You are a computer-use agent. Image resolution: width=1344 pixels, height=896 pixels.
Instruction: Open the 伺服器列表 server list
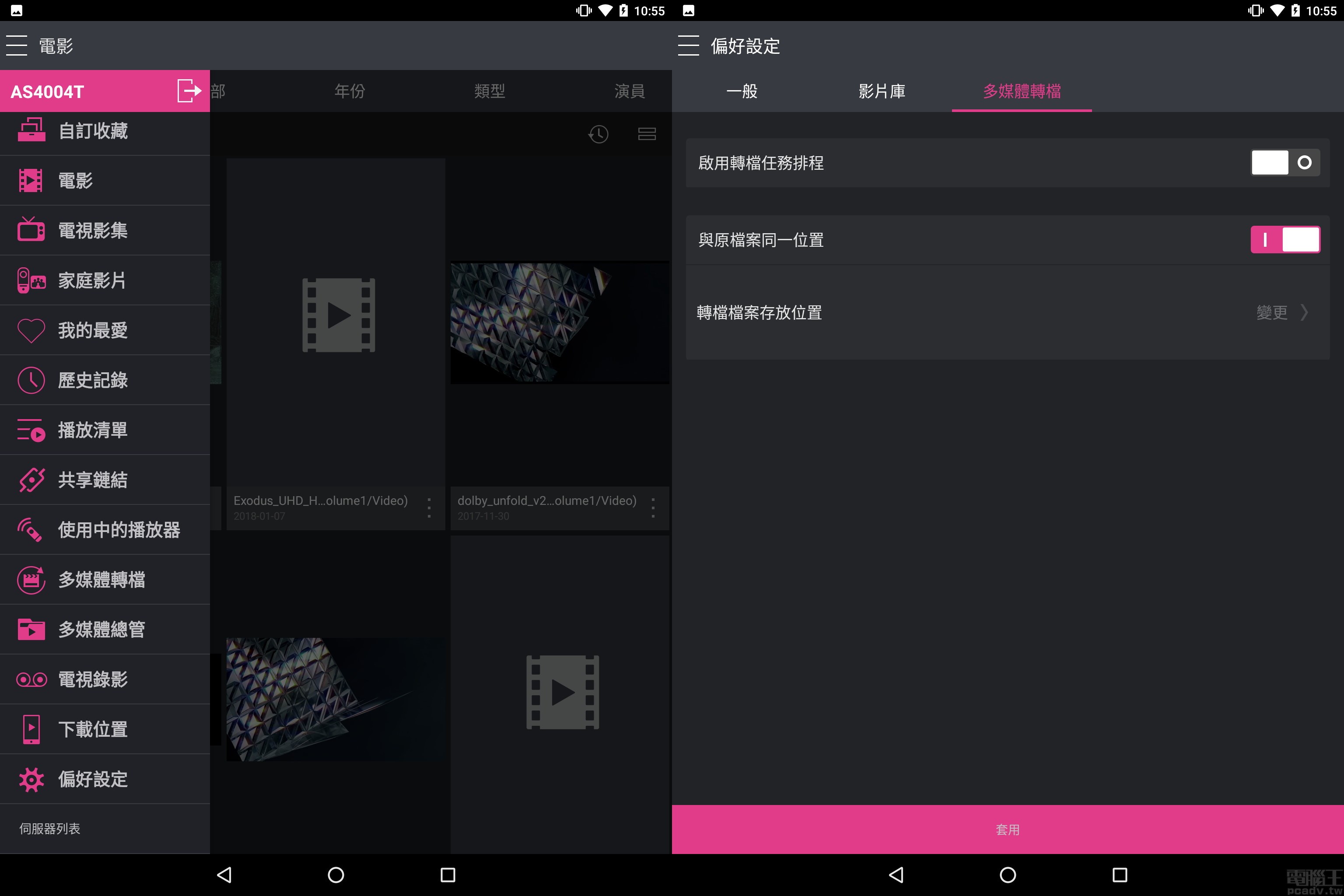click(50, 829)
